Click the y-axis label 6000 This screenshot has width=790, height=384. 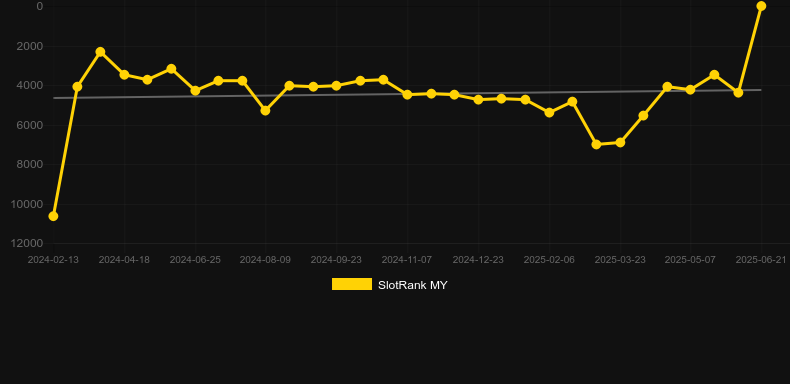(x=30, y=125)
